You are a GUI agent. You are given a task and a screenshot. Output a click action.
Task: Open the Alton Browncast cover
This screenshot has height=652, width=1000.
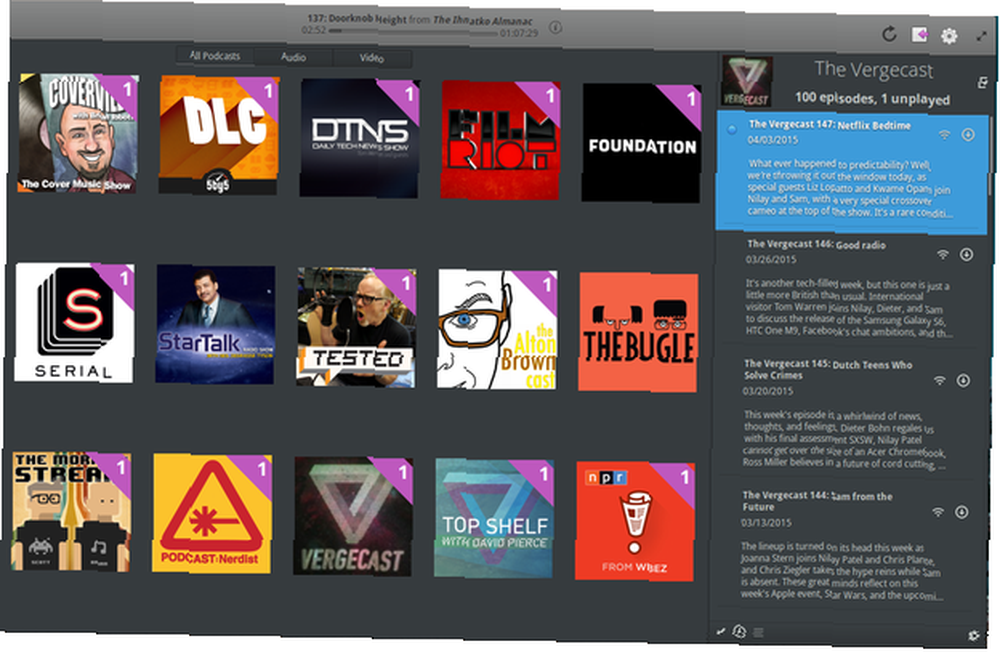pos(497,329)
